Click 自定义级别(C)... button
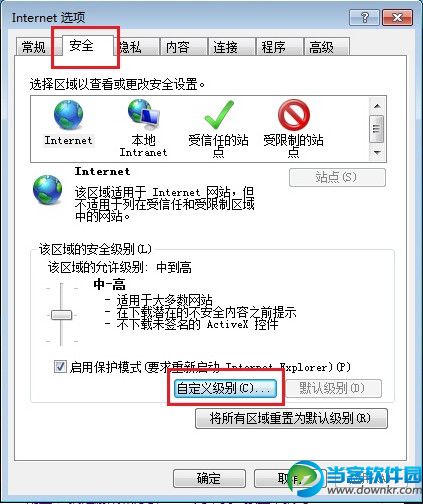The image size is (423, 504). 225,388
